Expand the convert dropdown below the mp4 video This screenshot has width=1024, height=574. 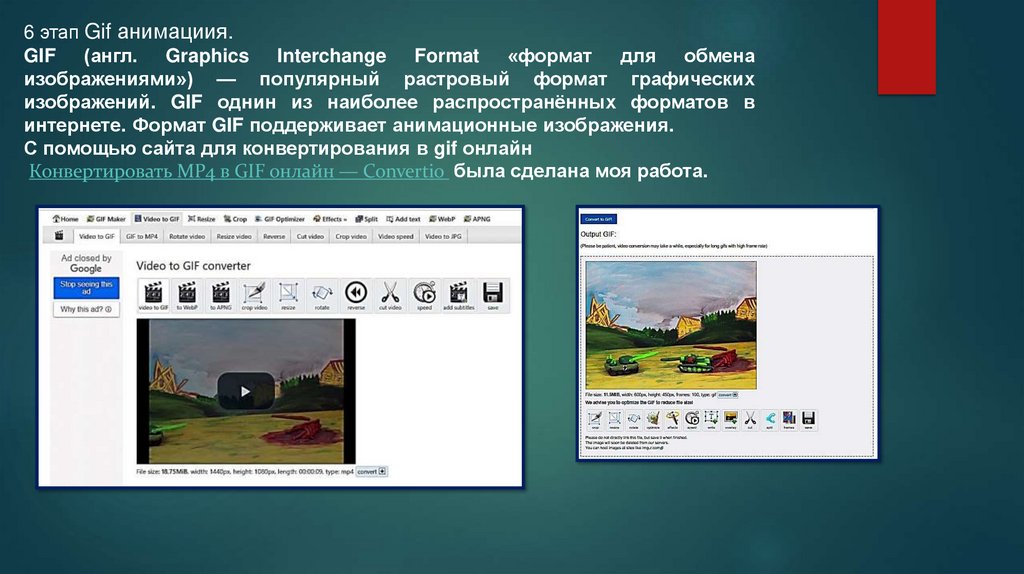[x=372, y=471]
